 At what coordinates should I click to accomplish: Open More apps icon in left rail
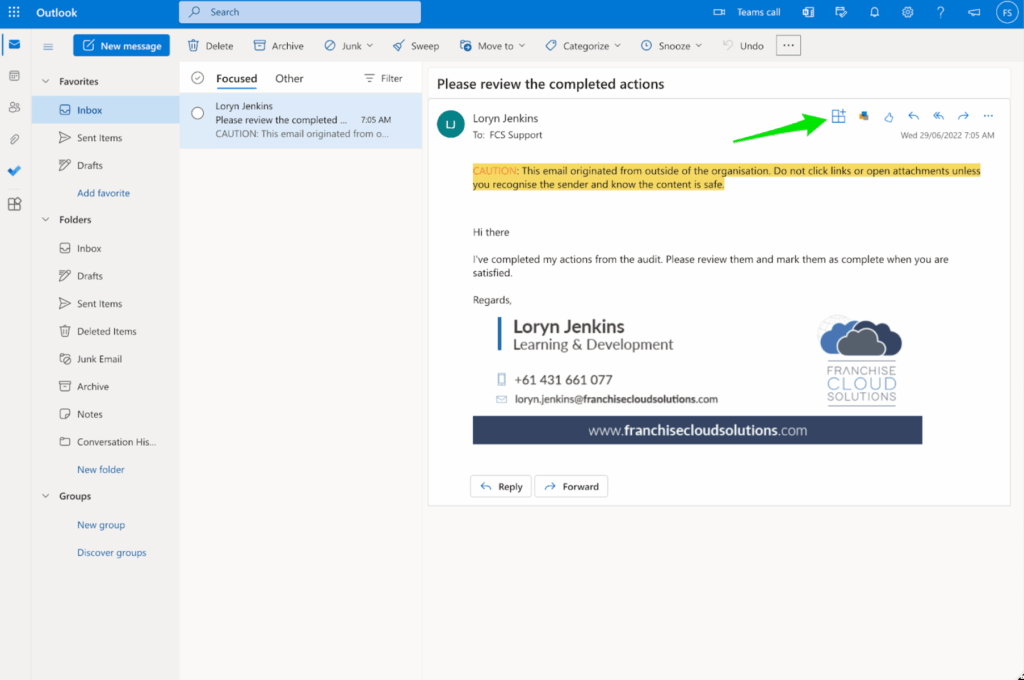pos(14,204)
